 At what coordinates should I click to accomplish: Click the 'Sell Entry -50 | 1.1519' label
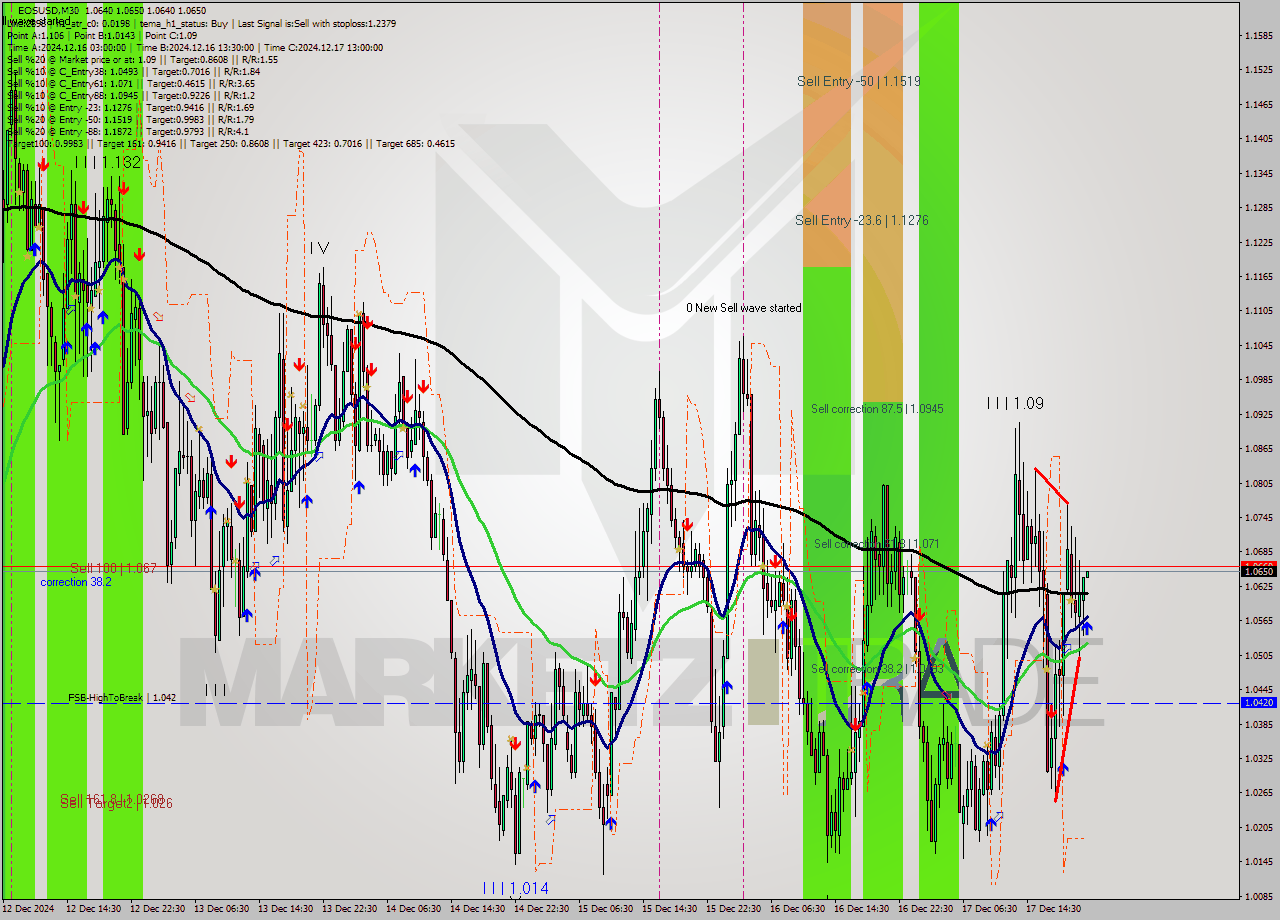pos(859,81)
